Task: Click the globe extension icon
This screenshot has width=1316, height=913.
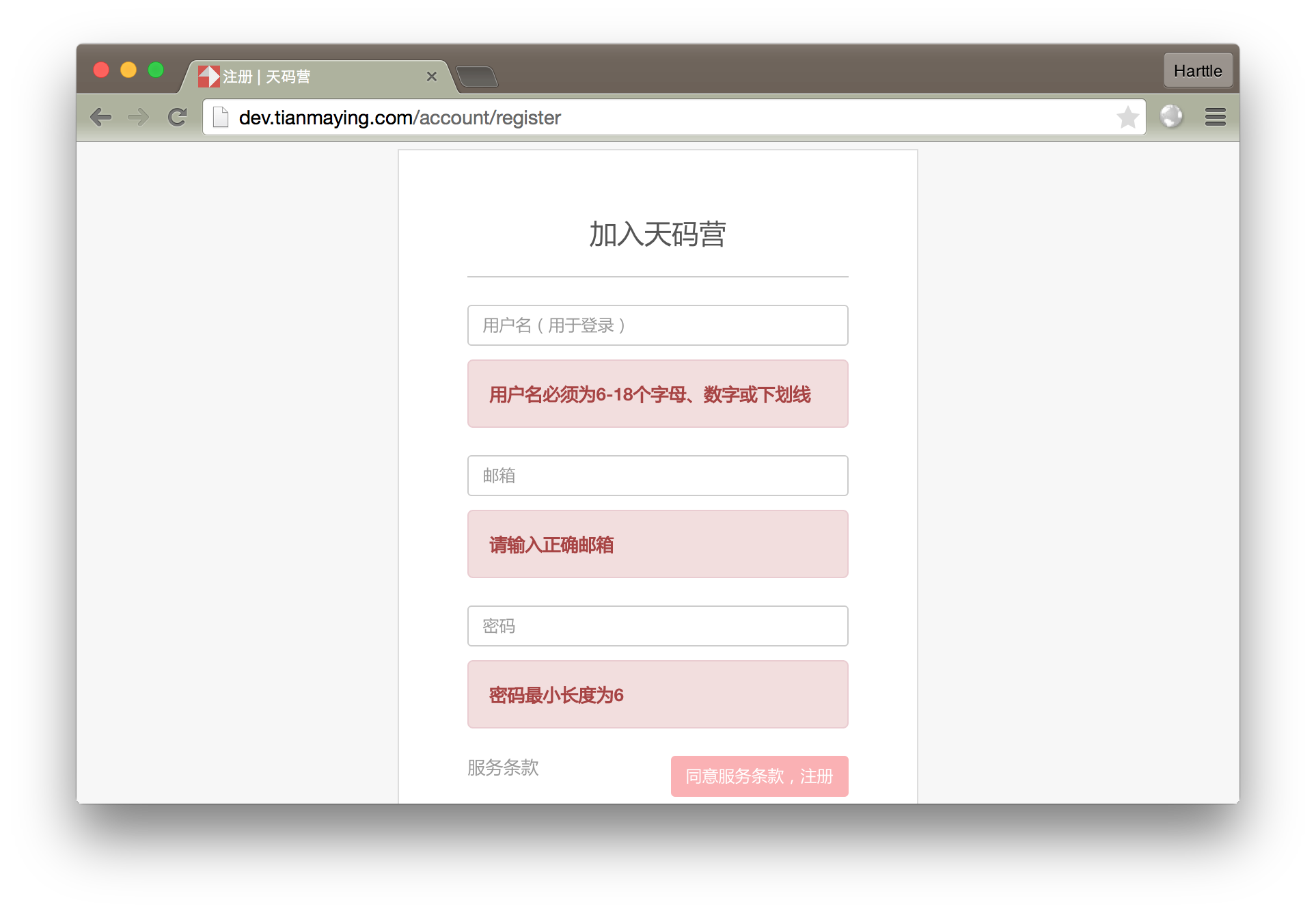Action: click(1171, 116)
